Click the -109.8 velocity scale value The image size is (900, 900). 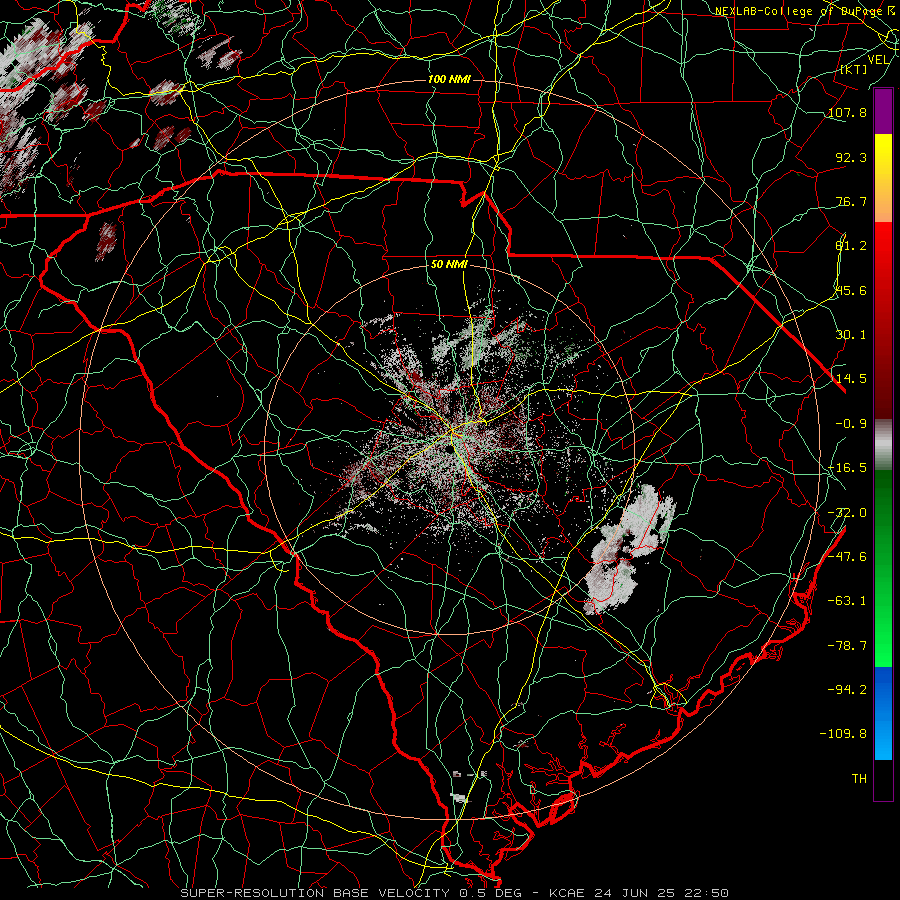844,734
